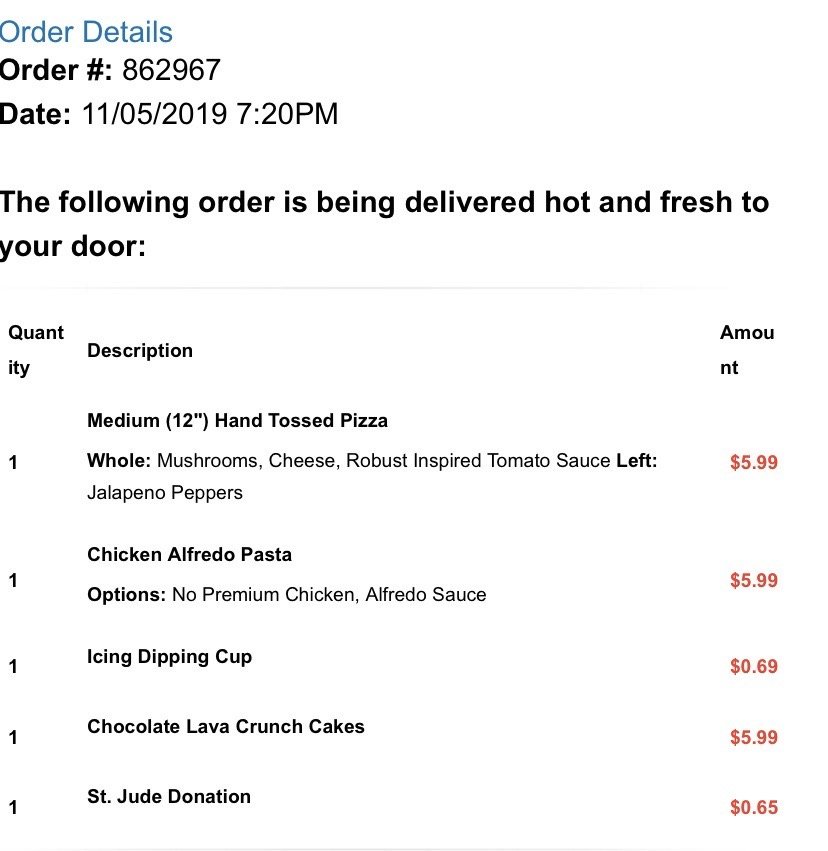This screenshot has width=828, height=851.
Task: Select order number 862967
Action: pyautogui.click(x=171, y=71)
